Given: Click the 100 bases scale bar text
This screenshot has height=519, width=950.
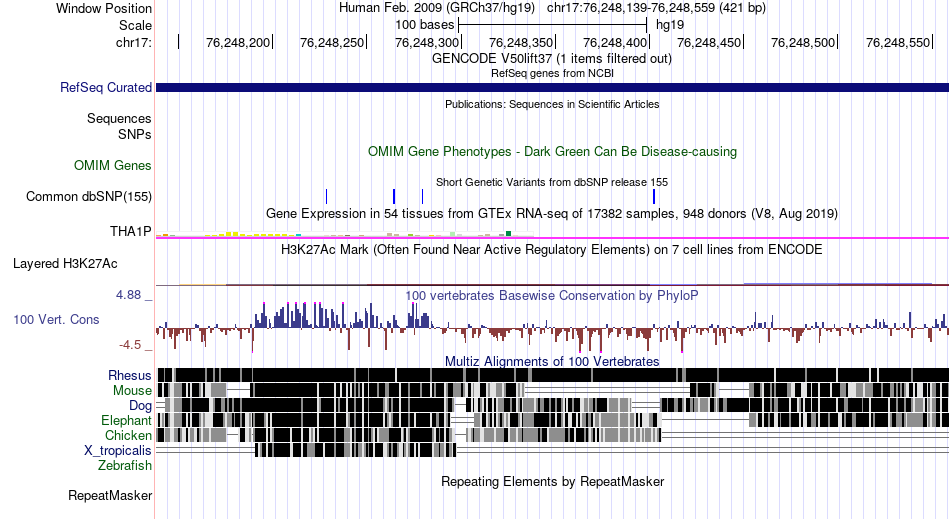Looking at the screenshot, I should tap(425, 25).
